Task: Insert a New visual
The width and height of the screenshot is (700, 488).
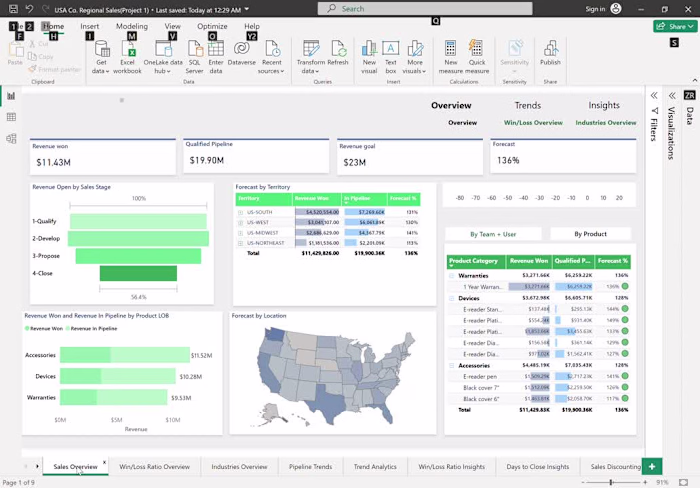Action: pyautogui.click(x=369, y=57)
